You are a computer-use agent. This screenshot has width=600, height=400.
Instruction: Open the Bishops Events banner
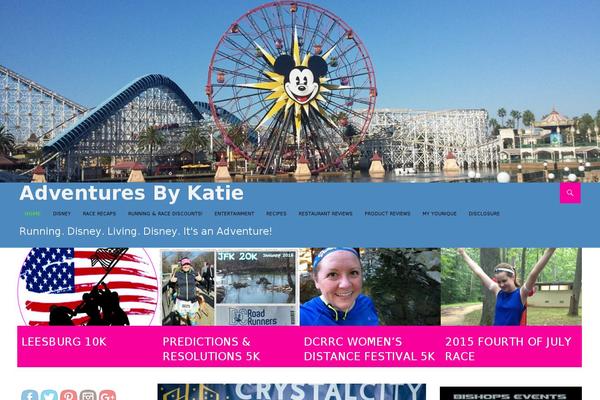tap(511, 393)
